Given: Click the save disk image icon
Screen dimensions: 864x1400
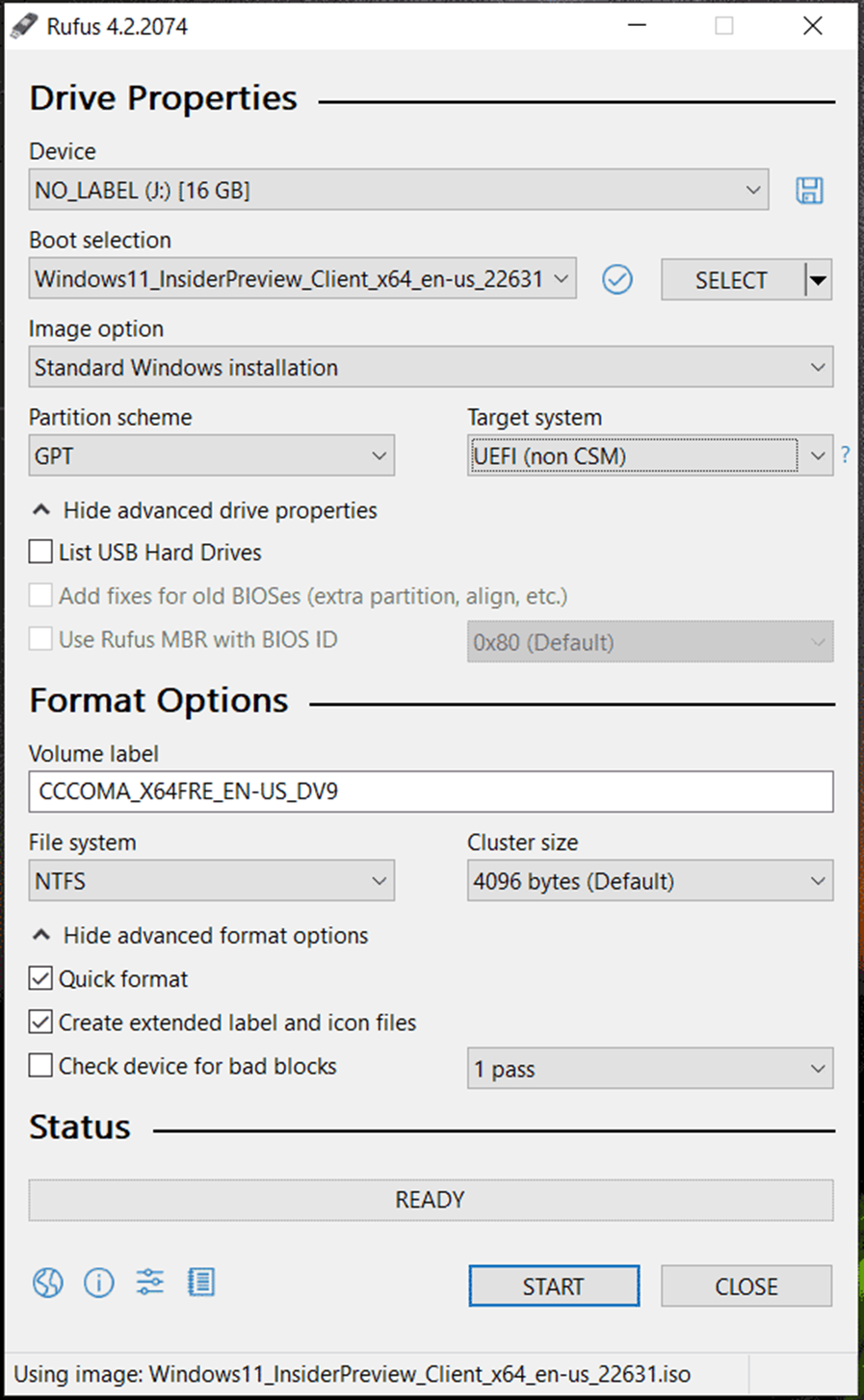Looking at the screenshot, I should (x=809, y=191).
